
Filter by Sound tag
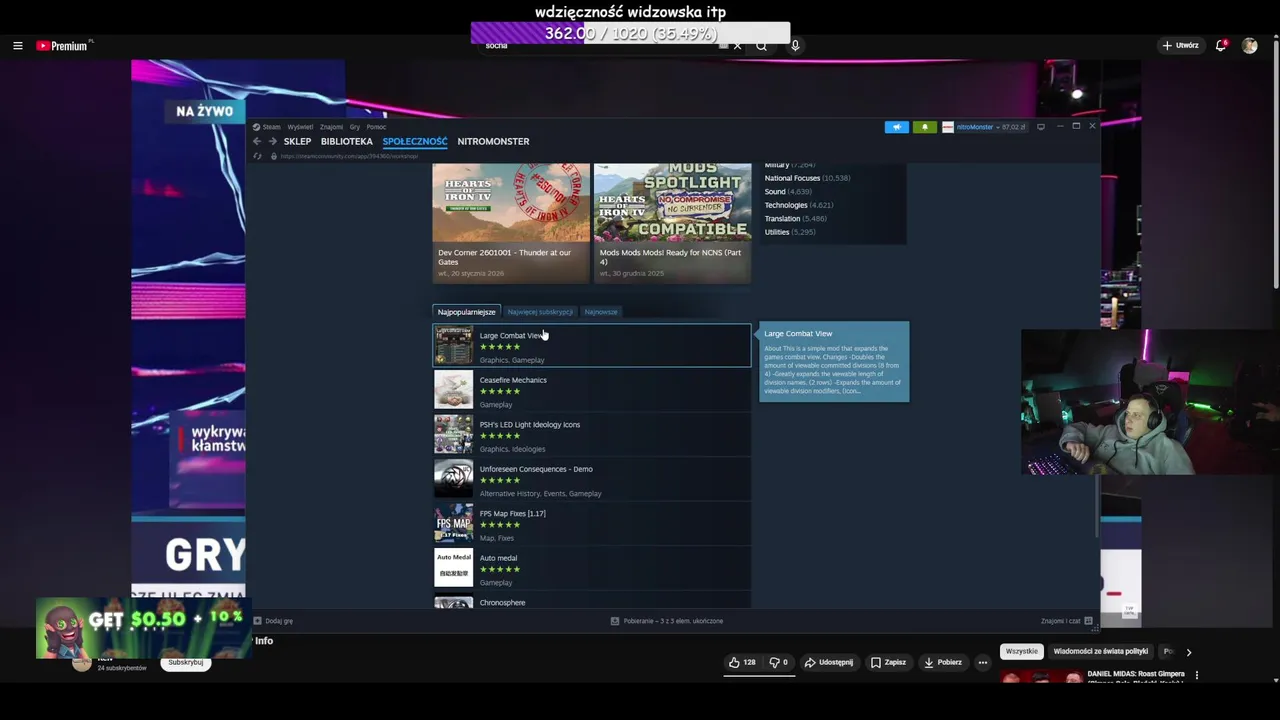pyautogui.click(x=788, y=191)
